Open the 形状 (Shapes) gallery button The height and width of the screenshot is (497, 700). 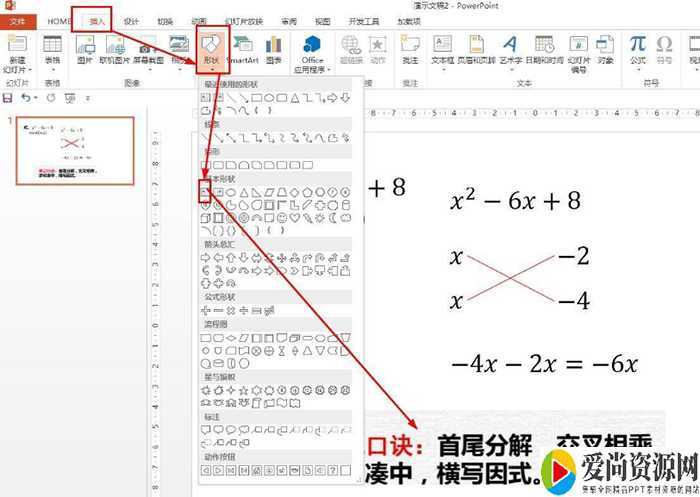pos(211,48)
